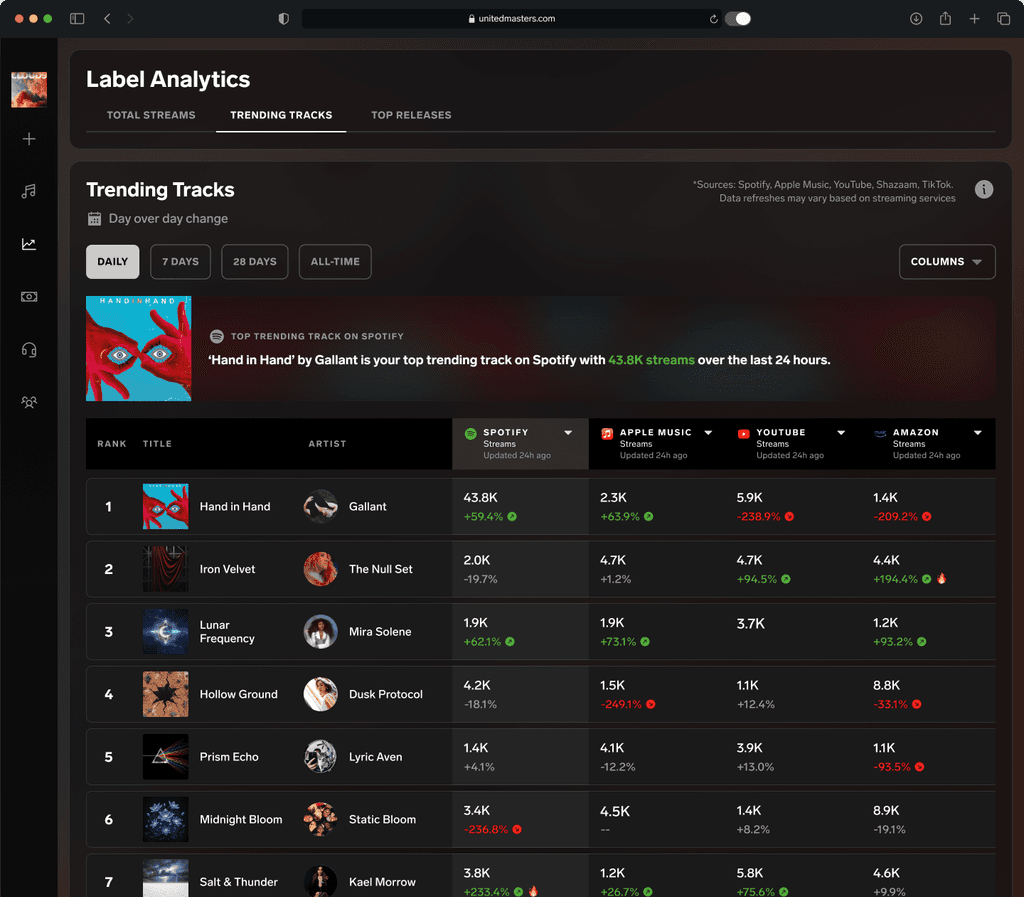Open artist Lyric Aven
The image size is (1024, 897).
coord(376,757)
